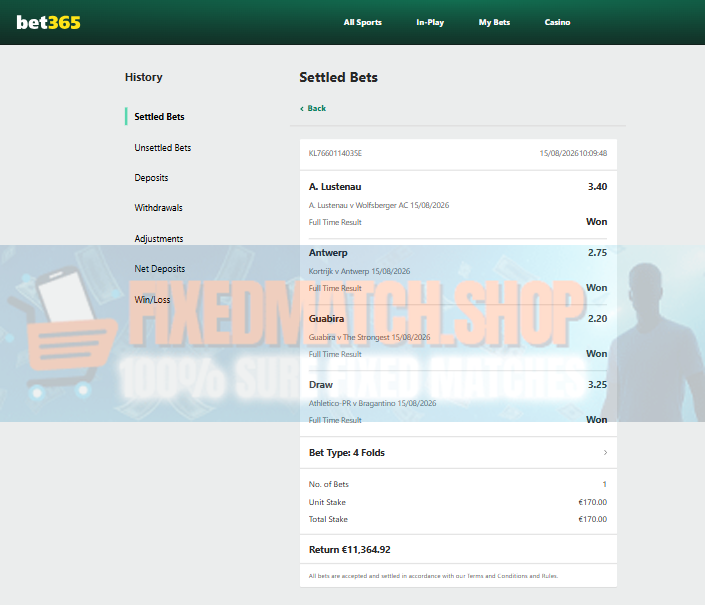Click the A. Lustenau selection
The width and height of the screenshot is (705, 605).
[335, 187]
